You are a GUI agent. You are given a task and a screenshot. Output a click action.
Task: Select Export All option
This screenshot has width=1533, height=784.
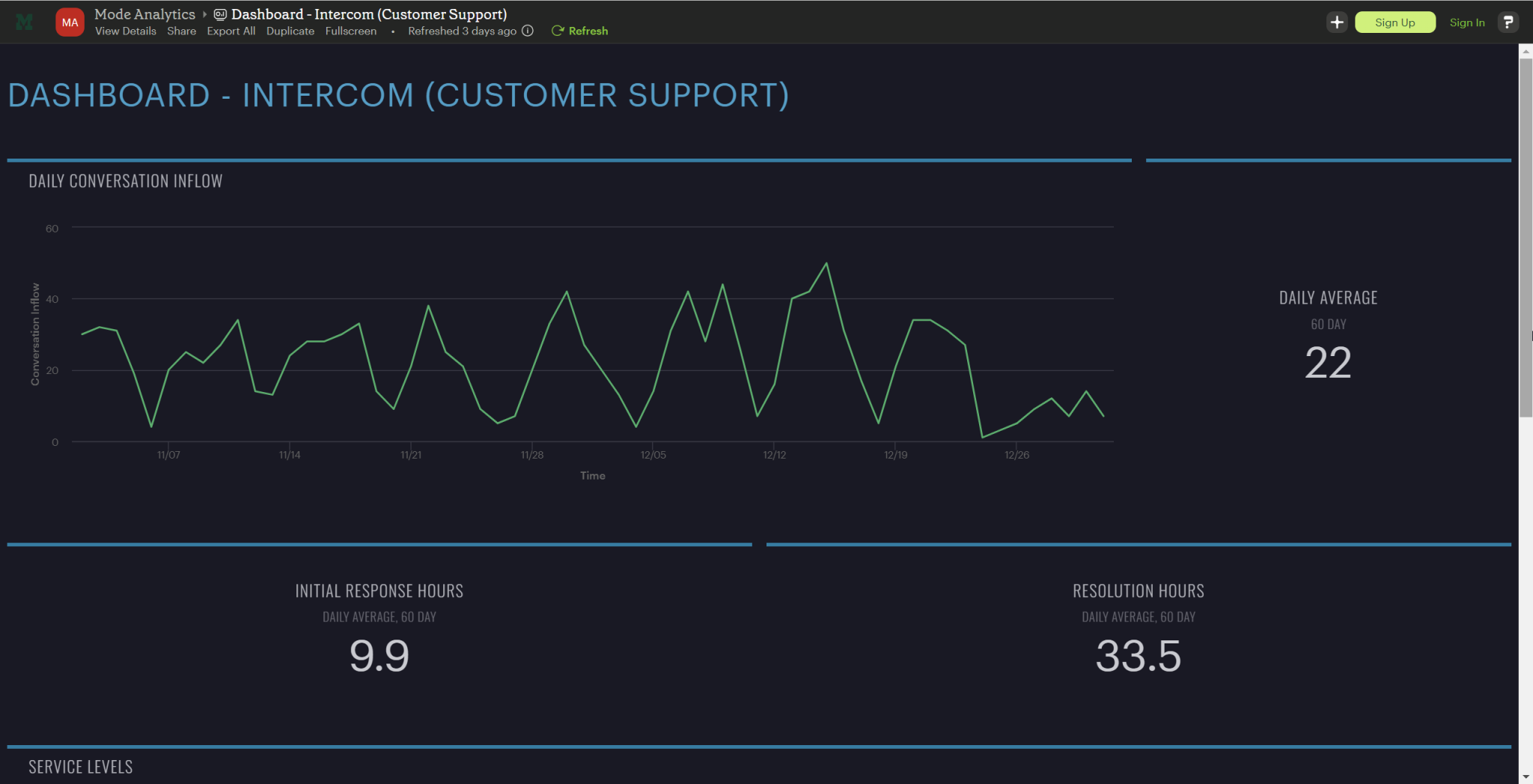tap(231, 31)
